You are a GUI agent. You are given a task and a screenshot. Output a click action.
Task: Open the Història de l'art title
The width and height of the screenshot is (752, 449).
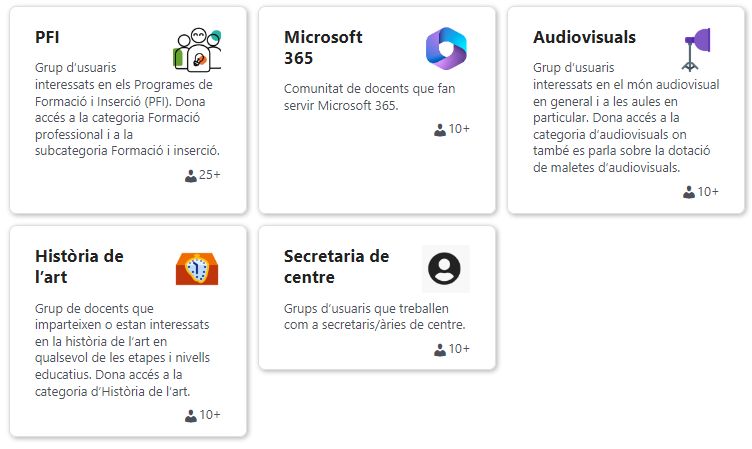[79, 266]
